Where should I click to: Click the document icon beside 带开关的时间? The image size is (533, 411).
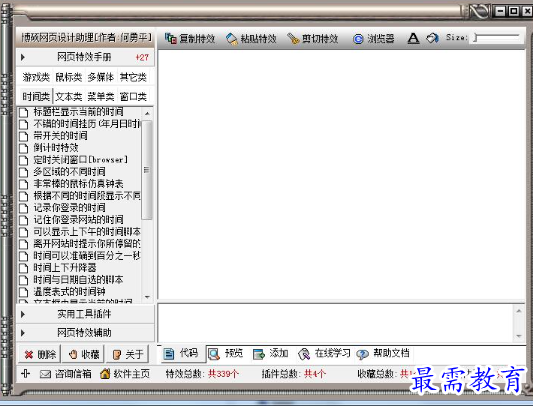(x=23, y=136)
